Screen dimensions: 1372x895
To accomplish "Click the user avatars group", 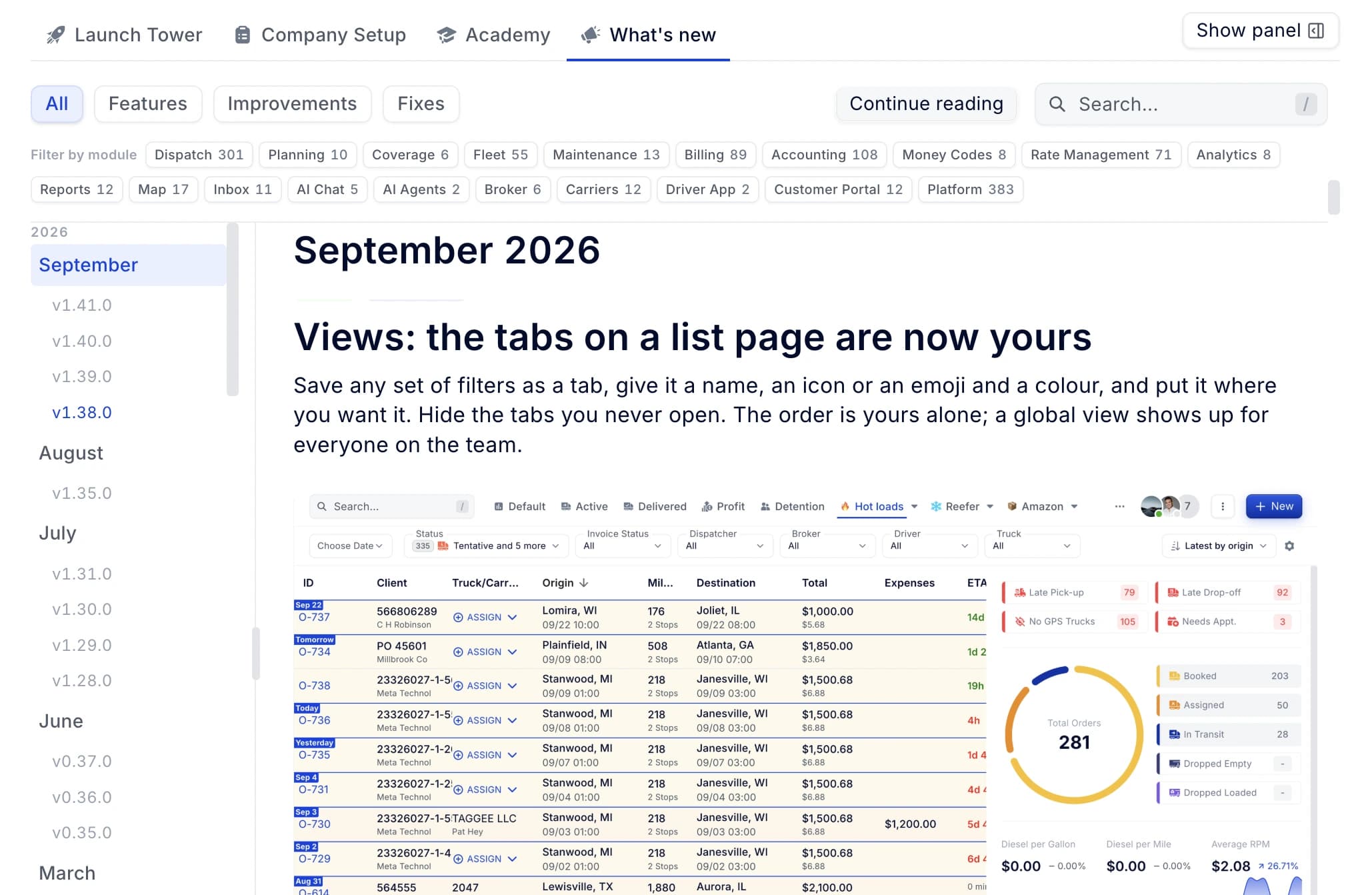I will point(1169,506).
